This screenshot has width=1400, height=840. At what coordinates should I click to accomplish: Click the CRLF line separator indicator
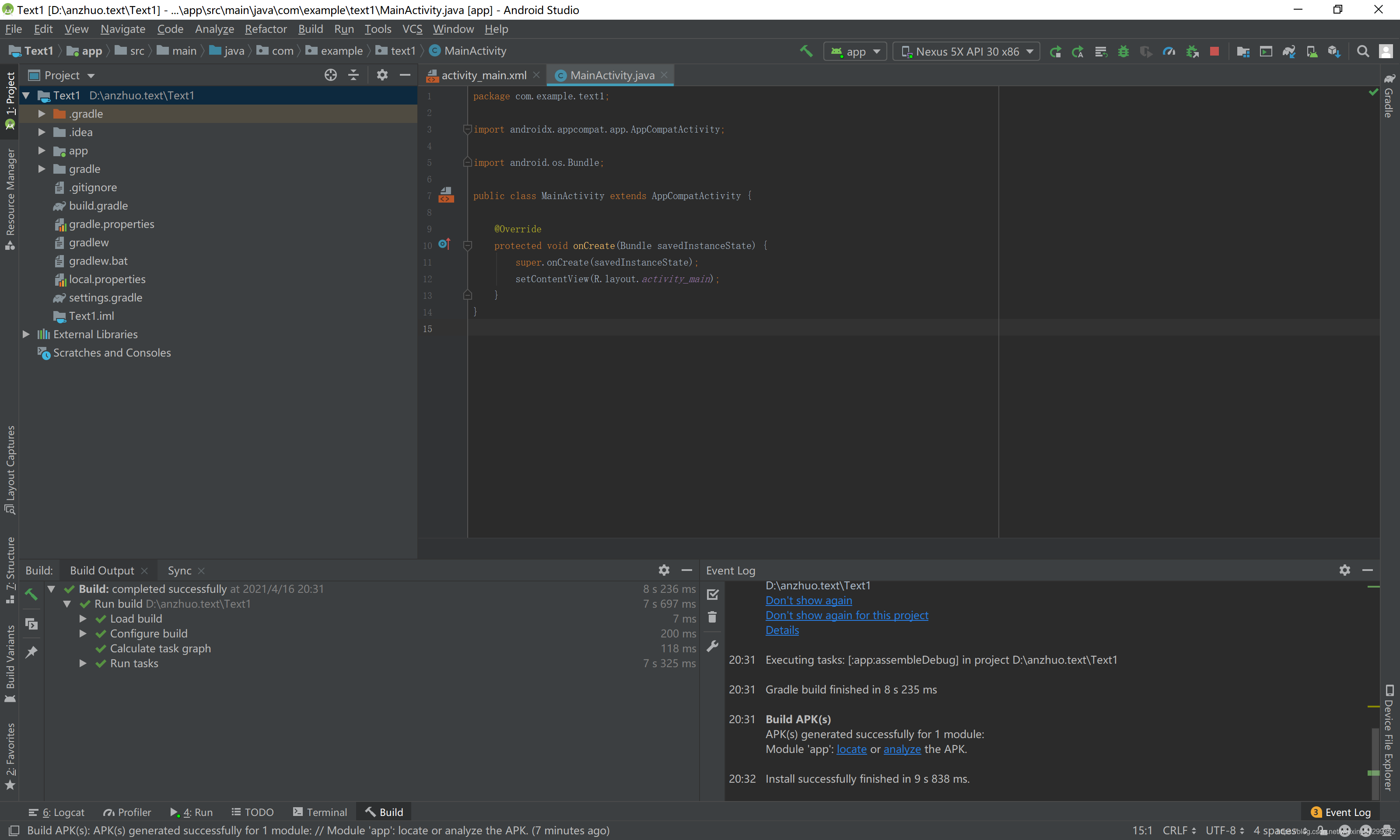point(1179,830)
